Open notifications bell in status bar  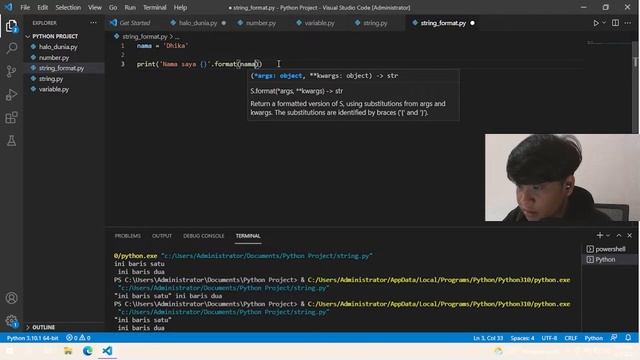click(628, 338)
